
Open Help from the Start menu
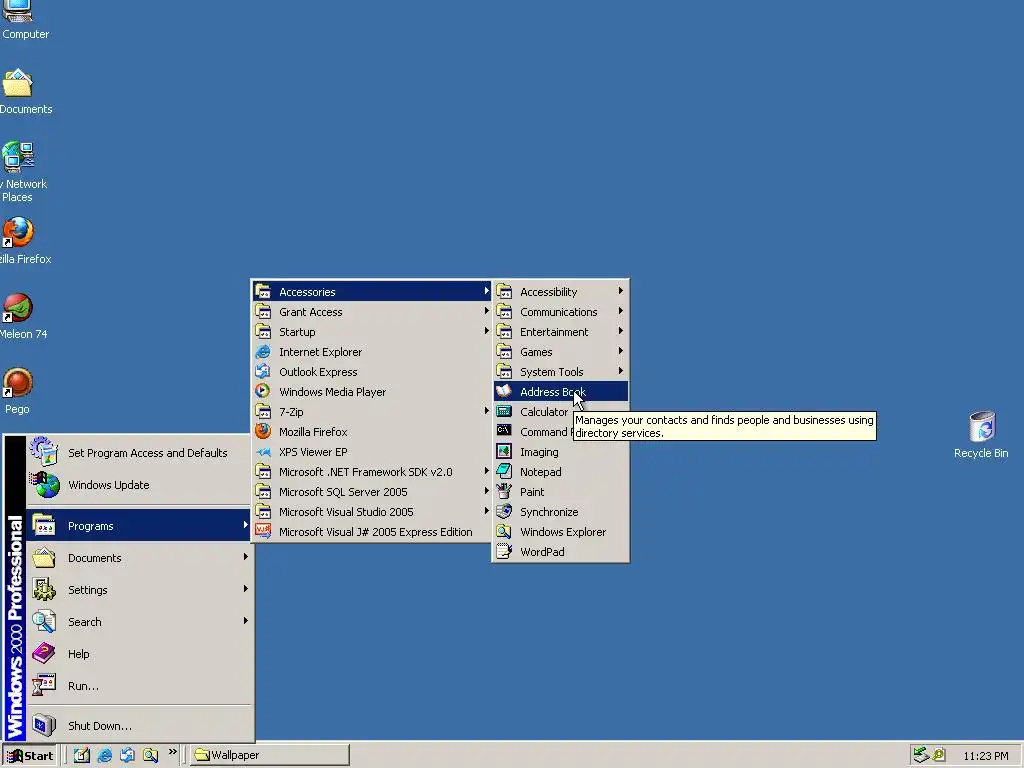(138, 654)
